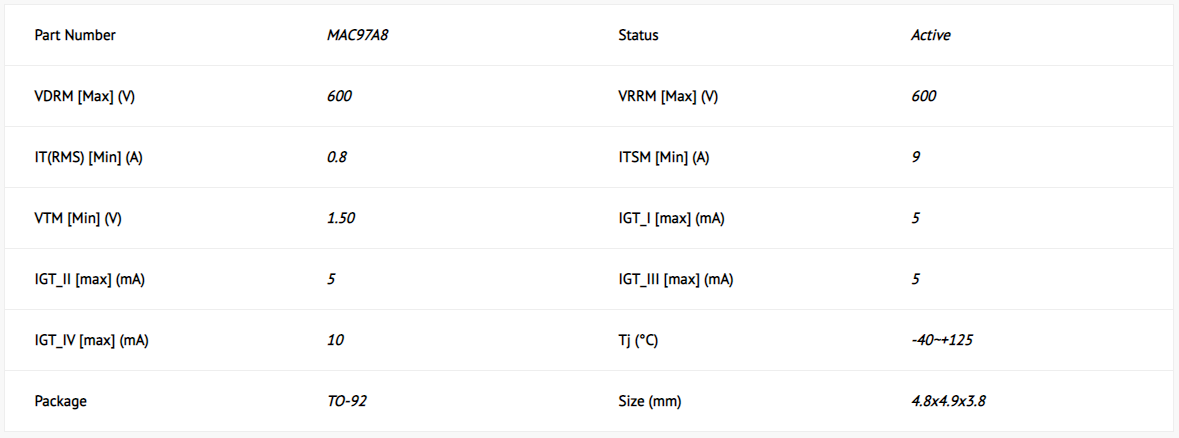The image size is (1179, 438).
Task: Click the IGT_II [max] (mA) label
Action: (x=90, y=279)
